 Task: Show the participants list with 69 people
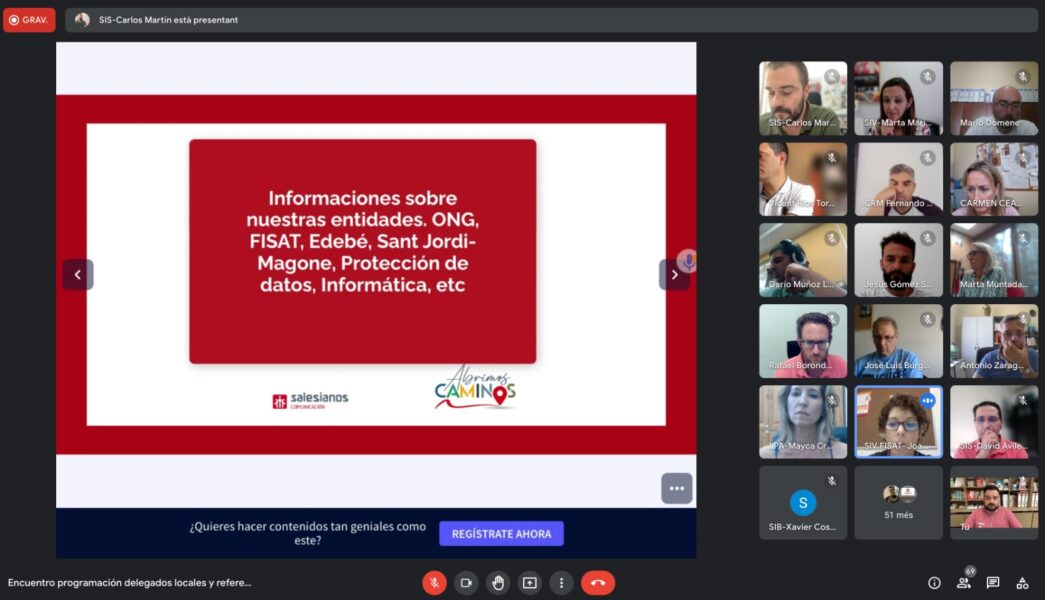coord(964,581)
